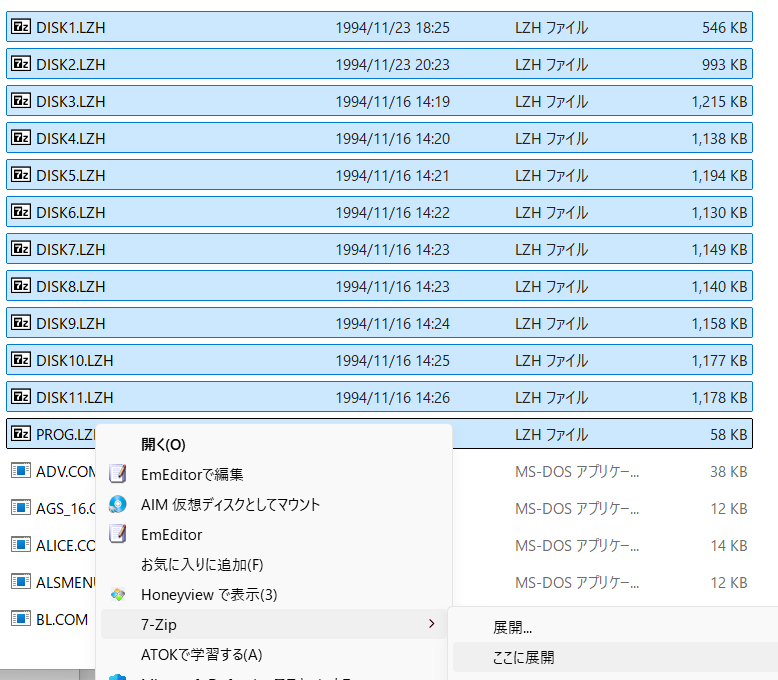Click the application icon of BL.COM

click(x=21, y=618)
